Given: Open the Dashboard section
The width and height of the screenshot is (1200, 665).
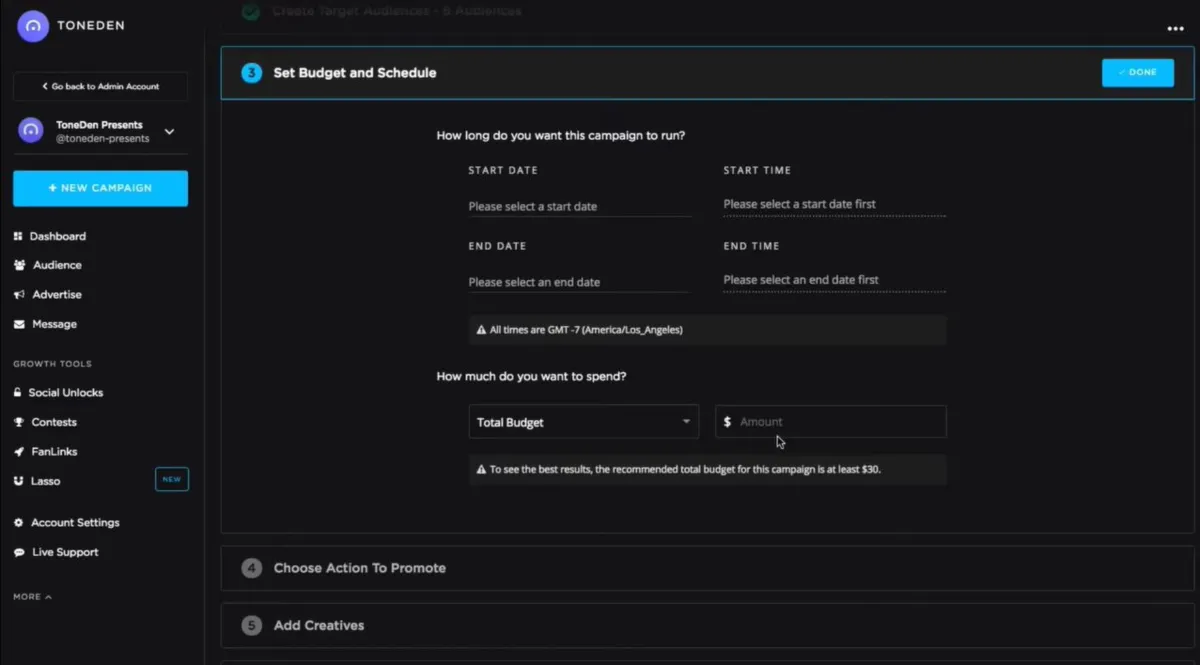Looking at the screenshot, I should click(x=57, y=236).
